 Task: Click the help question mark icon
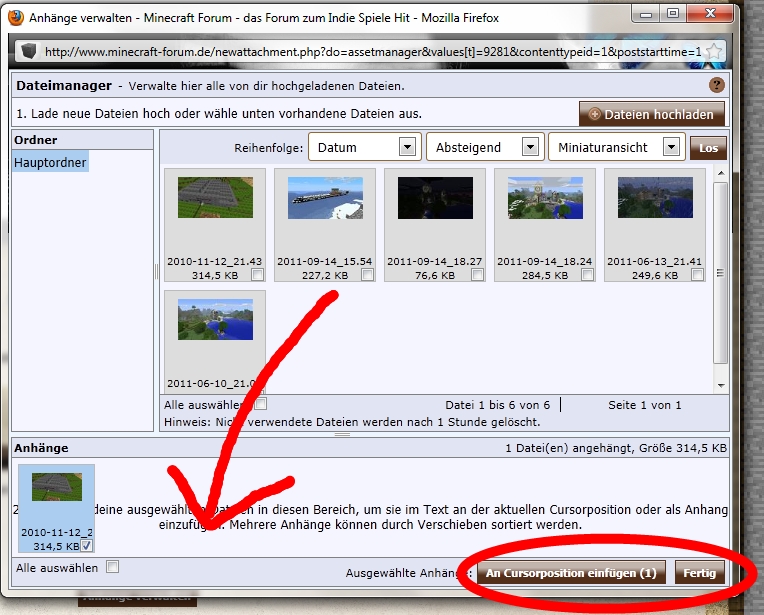716,86
